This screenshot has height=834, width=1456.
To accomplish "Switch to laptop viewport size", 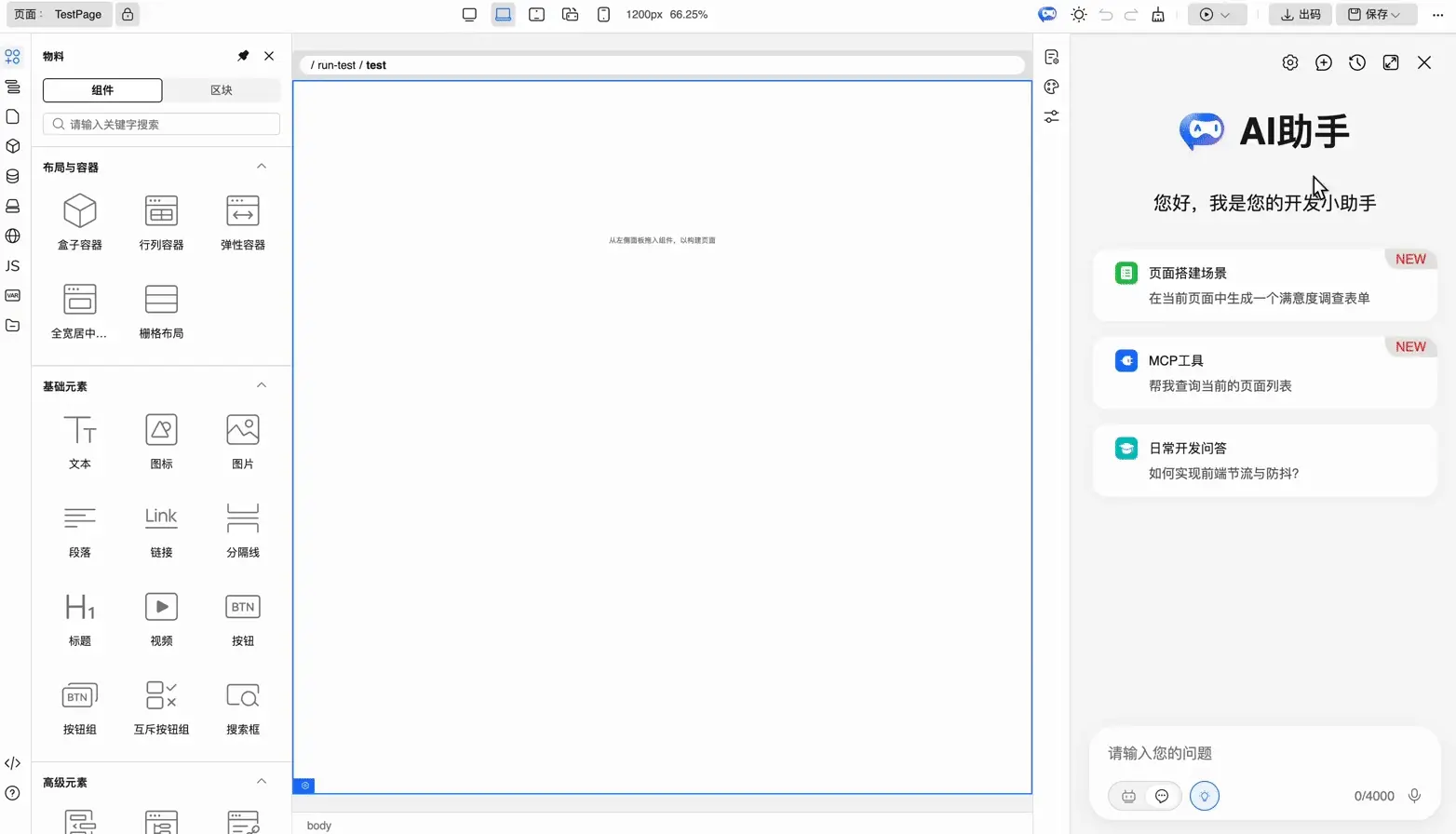I will 504,14.
